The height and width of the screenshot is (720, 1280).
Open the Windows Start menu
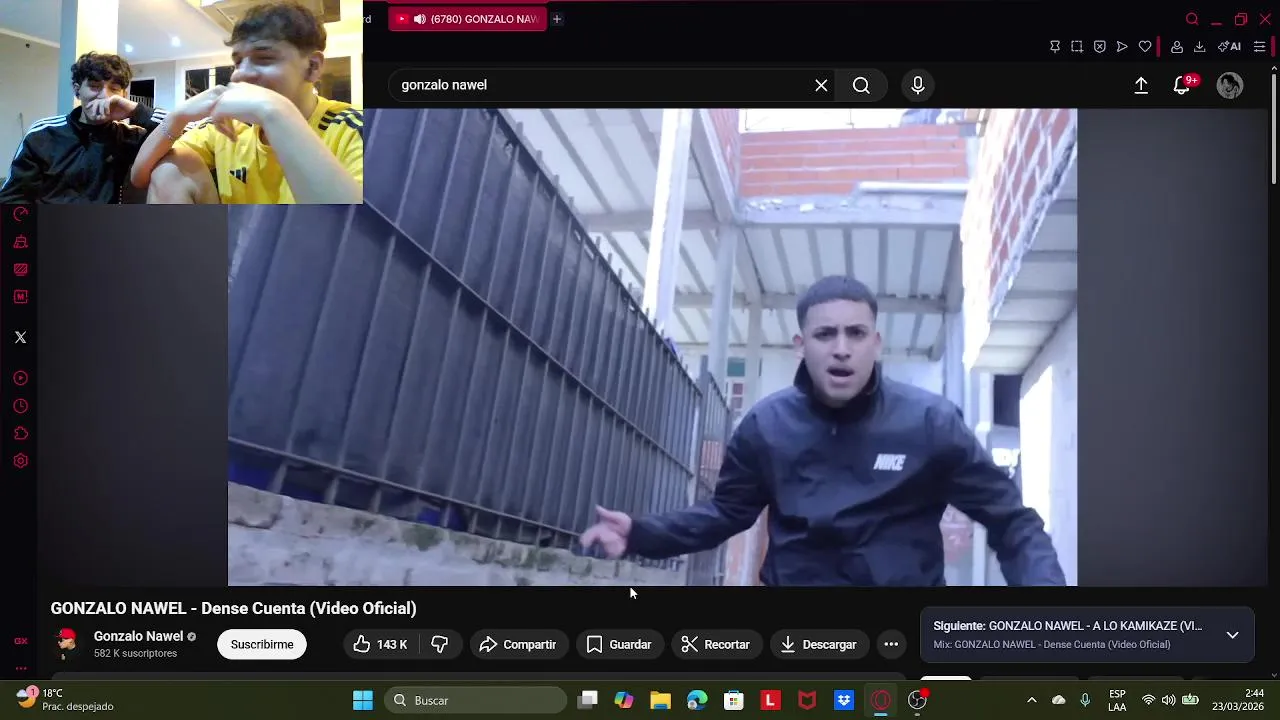[363, 700]
